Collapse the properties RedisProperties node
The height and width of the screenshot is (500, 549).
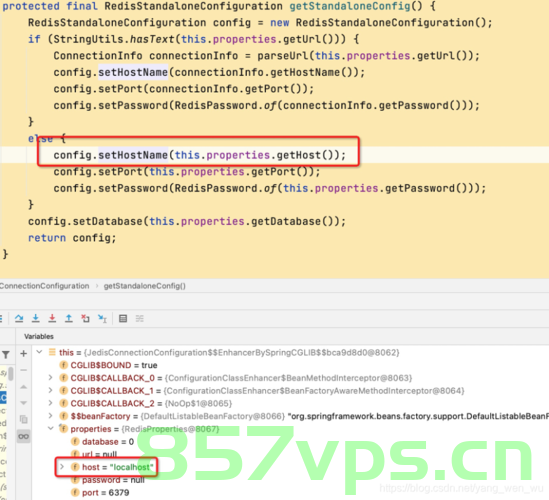(x=51, y=428)
